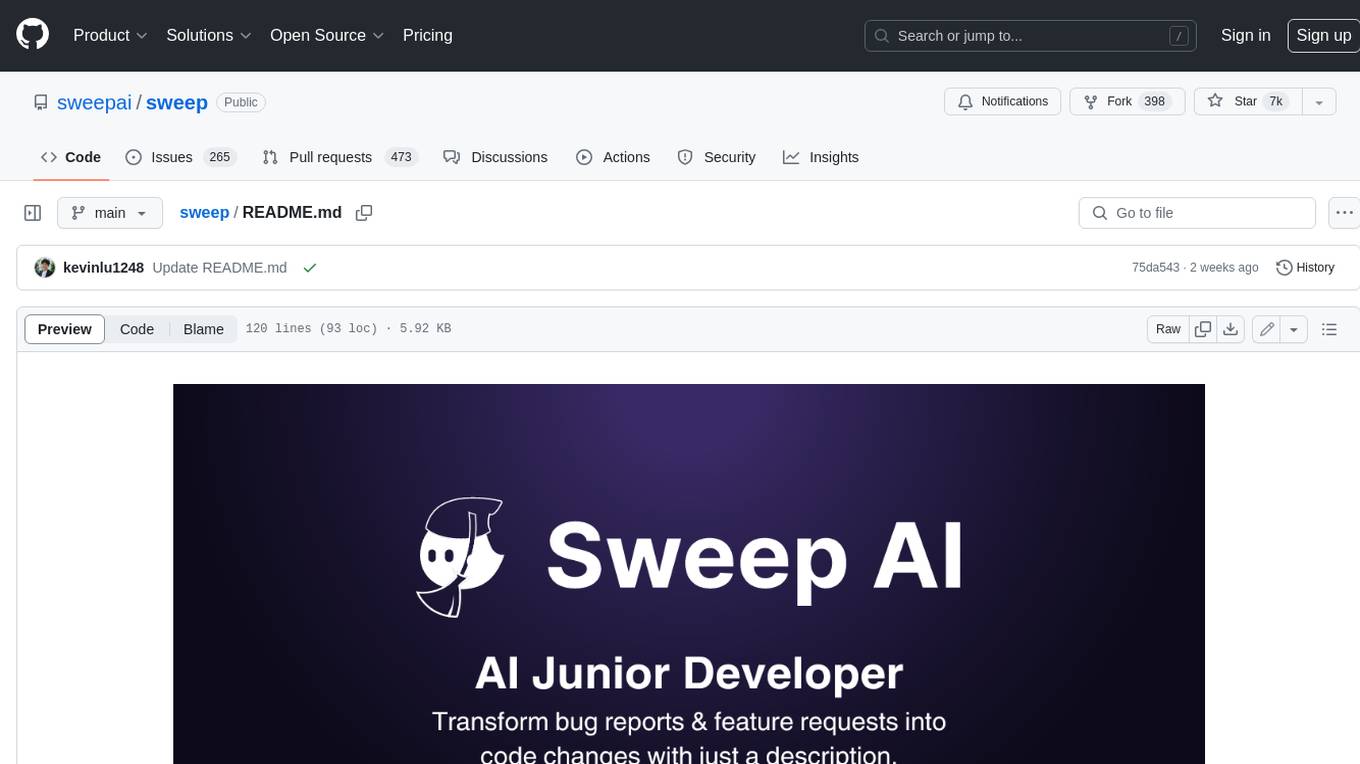Open the sweep repository link
1360x764 pixels.
tap(176, 102)
